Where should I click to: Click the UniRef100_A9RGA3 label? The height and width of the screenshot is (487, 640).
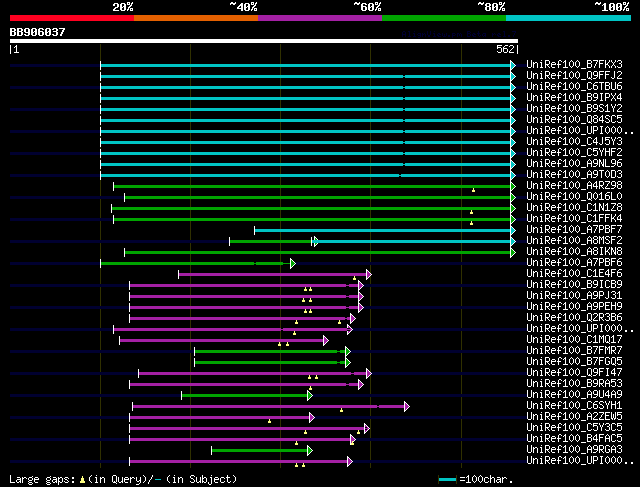pos(574,450)
